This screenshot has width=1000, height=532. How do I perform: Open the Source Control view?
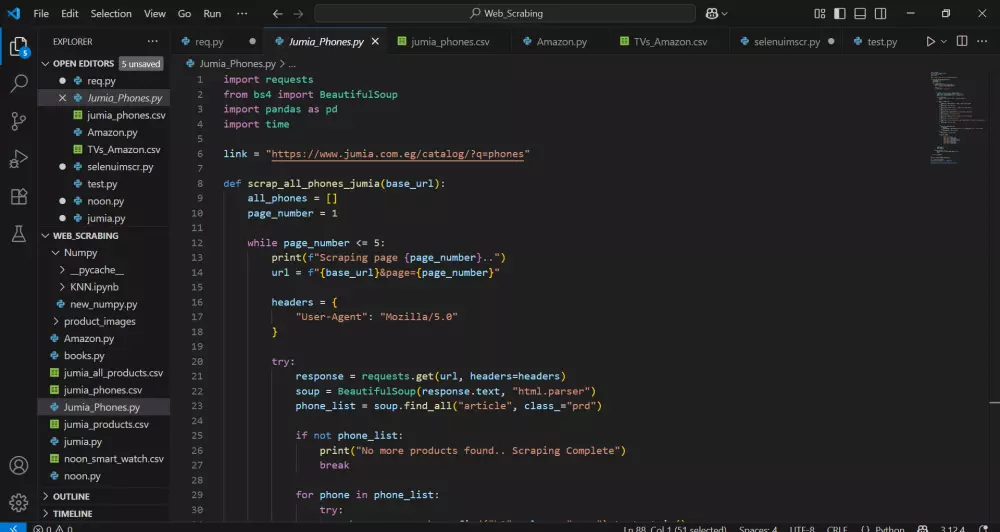coord(18,121)
